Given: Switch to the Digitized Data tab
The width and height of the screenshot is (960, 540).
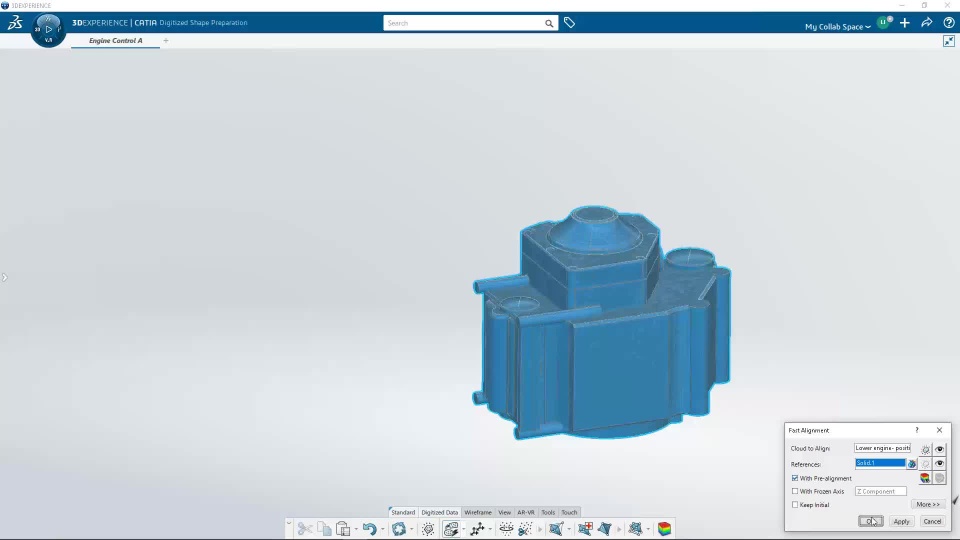Looking at the screenshot, I should pyautogui.click(x=440, y=512).
